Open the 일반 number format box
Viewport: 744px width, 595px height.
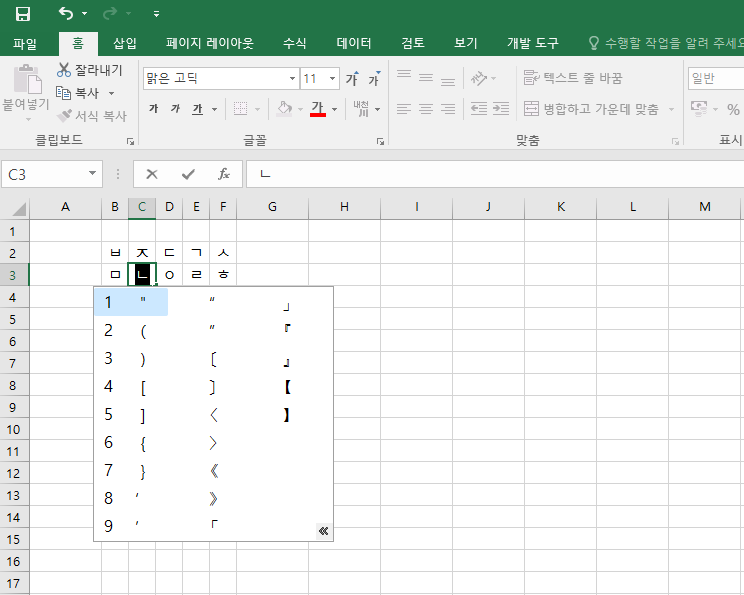point(716,78)
